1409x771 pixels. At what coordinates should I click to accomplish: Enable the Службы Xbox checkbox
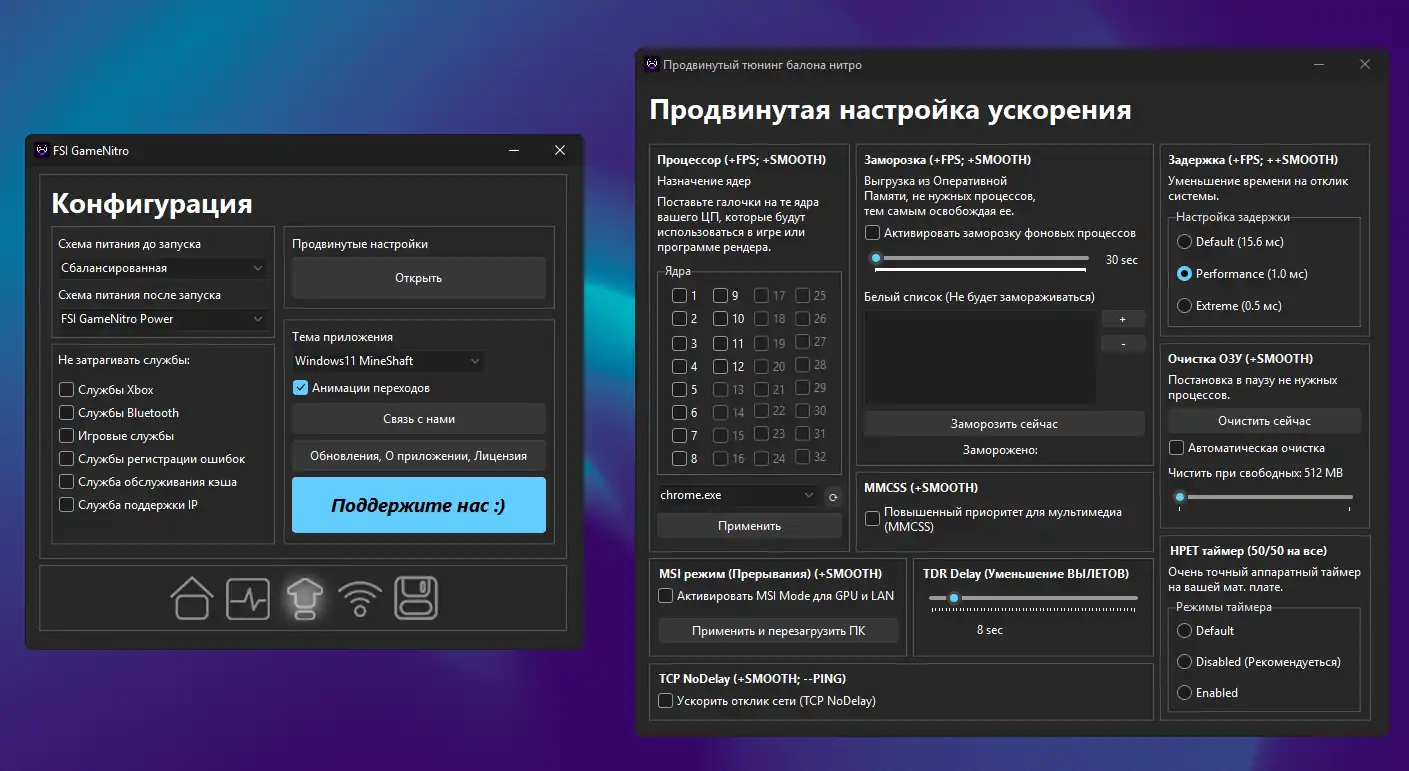tap(66, 390)
